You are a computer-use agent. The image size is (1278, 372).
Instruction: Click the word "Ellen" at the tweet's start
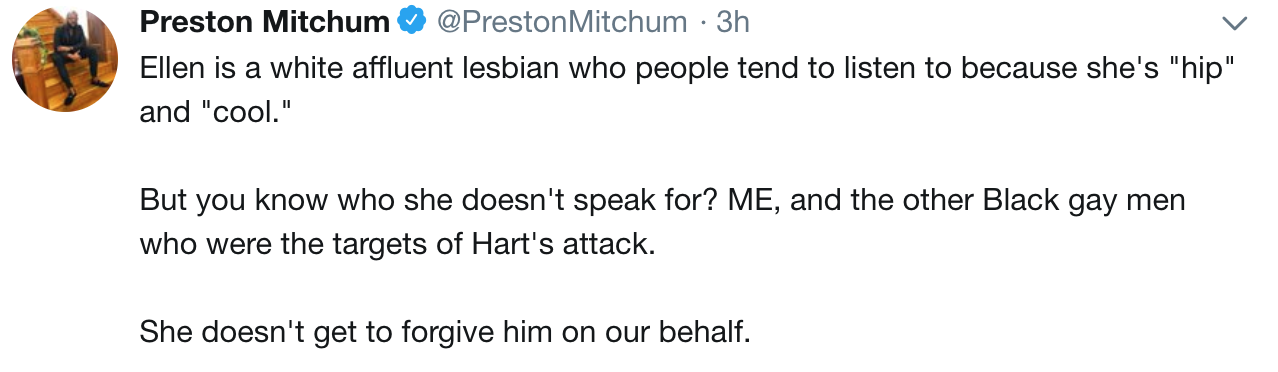point(171,67)
